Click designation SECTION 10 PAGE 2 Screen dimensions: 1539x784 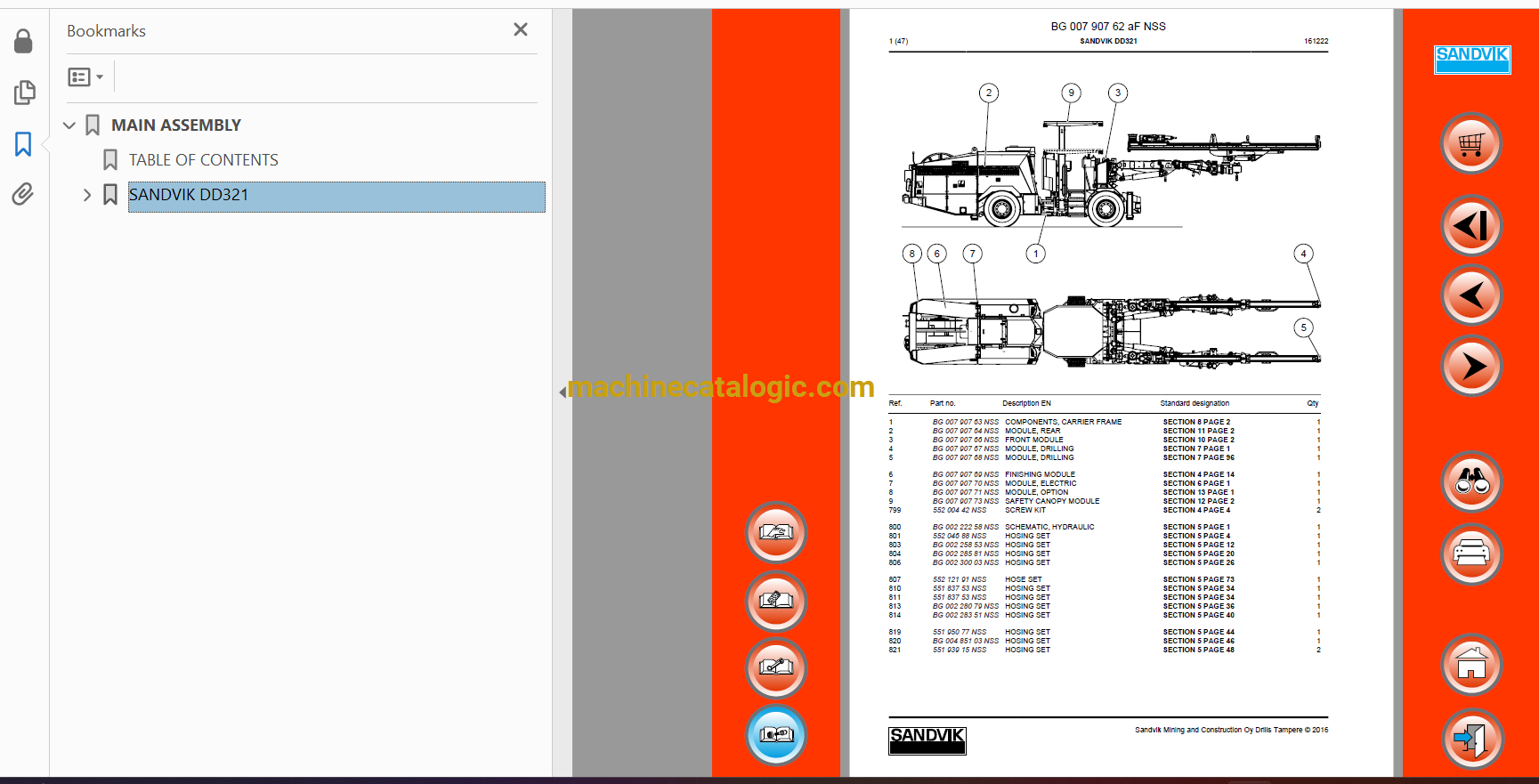coord(1199,440)
